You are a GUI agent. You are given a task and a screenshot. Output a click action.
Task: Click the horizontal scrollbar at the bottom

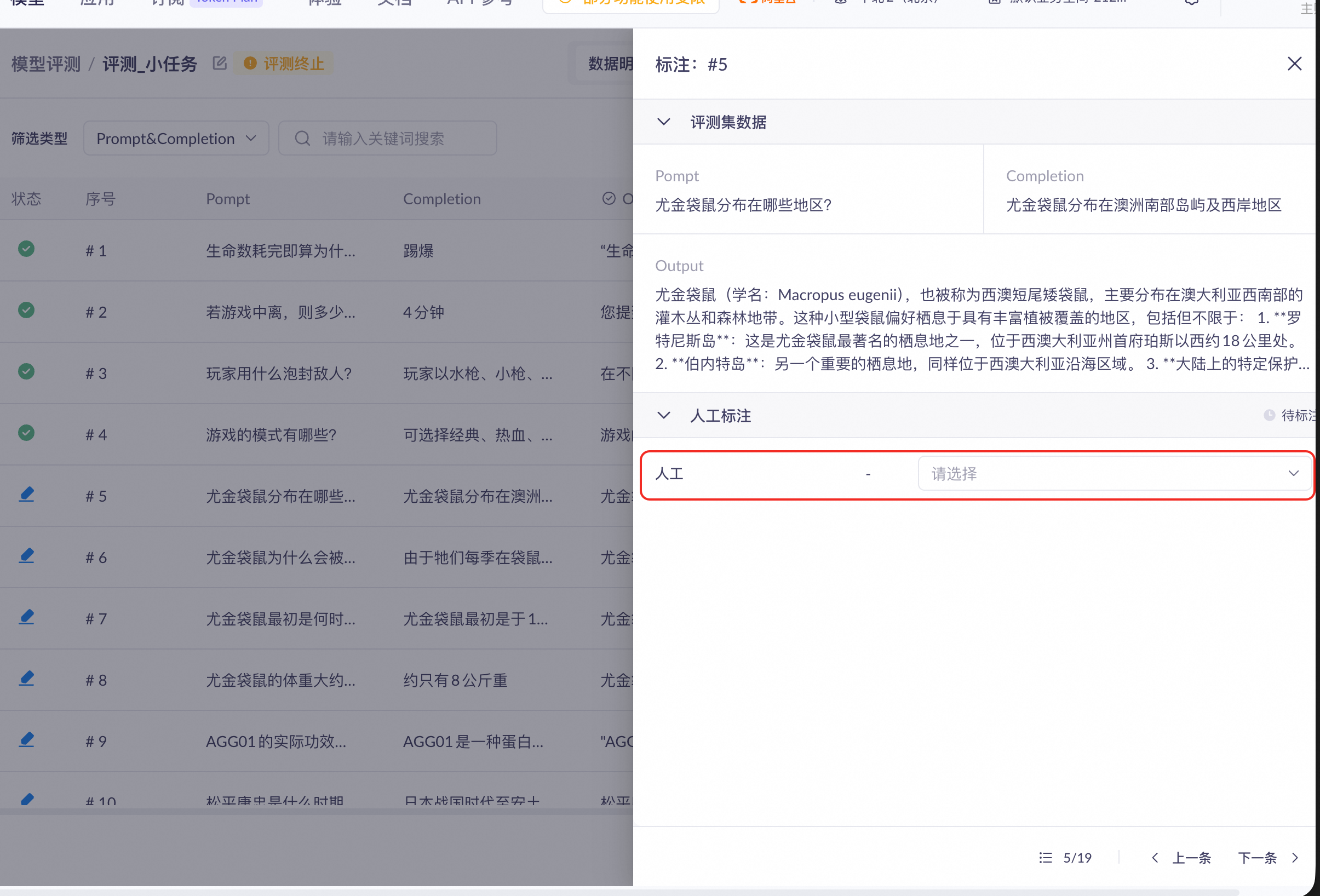coord(619,892)
